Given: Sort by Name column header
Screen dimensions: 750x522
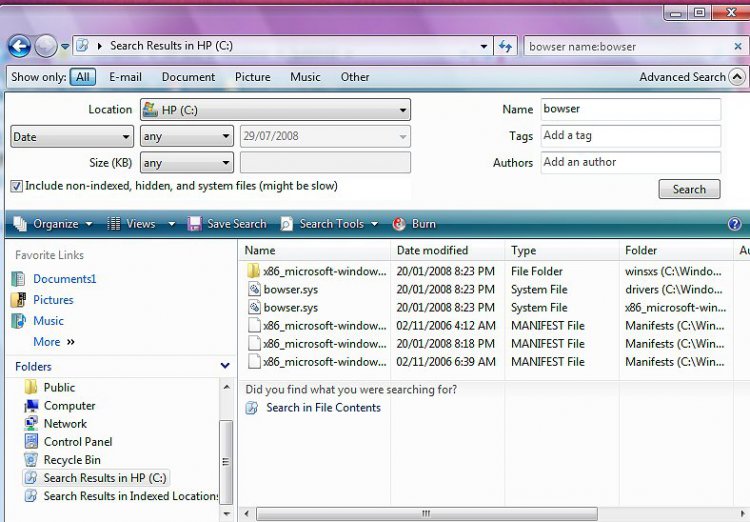Looking at the screenshot, I should (x=314, y=251).
